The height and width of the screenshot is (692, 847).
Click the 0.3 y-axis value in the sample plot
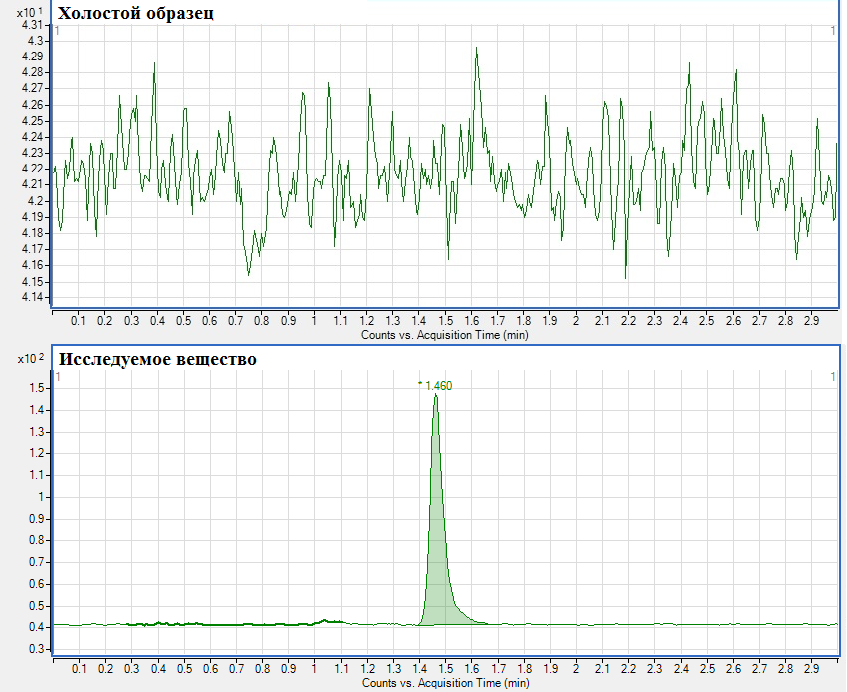tap(37, 649)
